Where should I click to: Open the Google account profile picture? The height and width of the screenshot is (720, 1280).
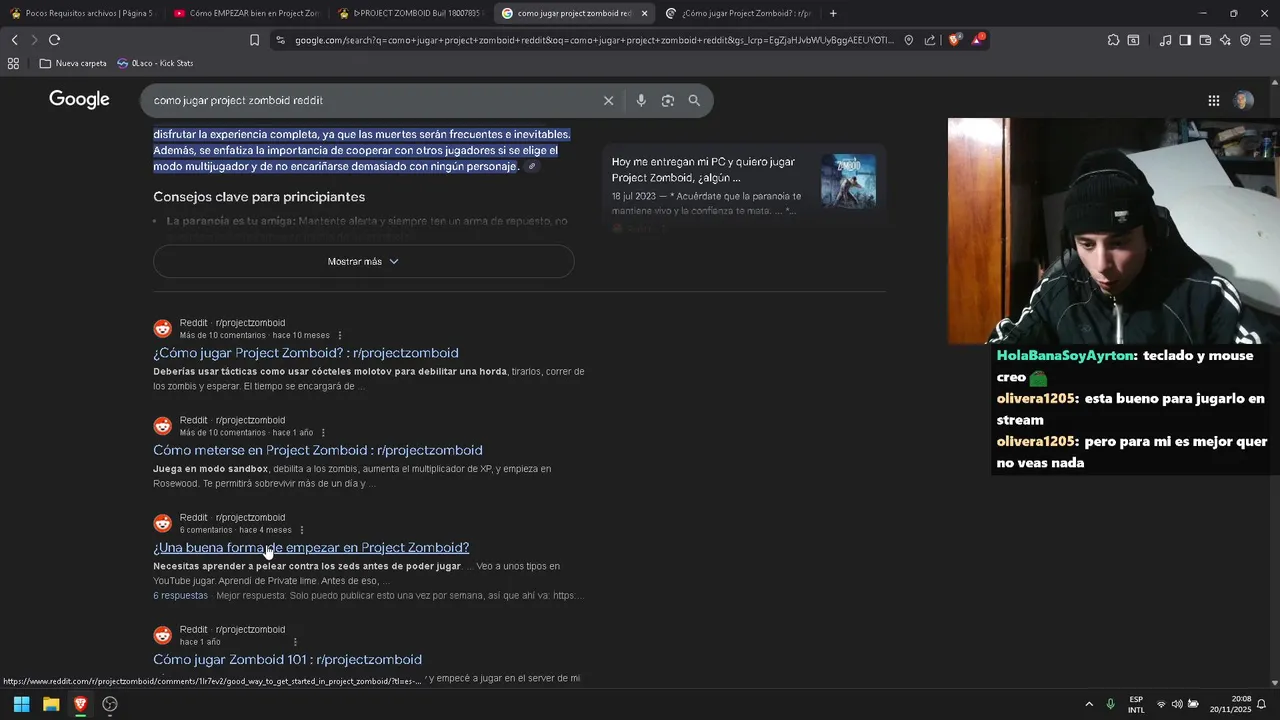click(x=1243, y=100)
